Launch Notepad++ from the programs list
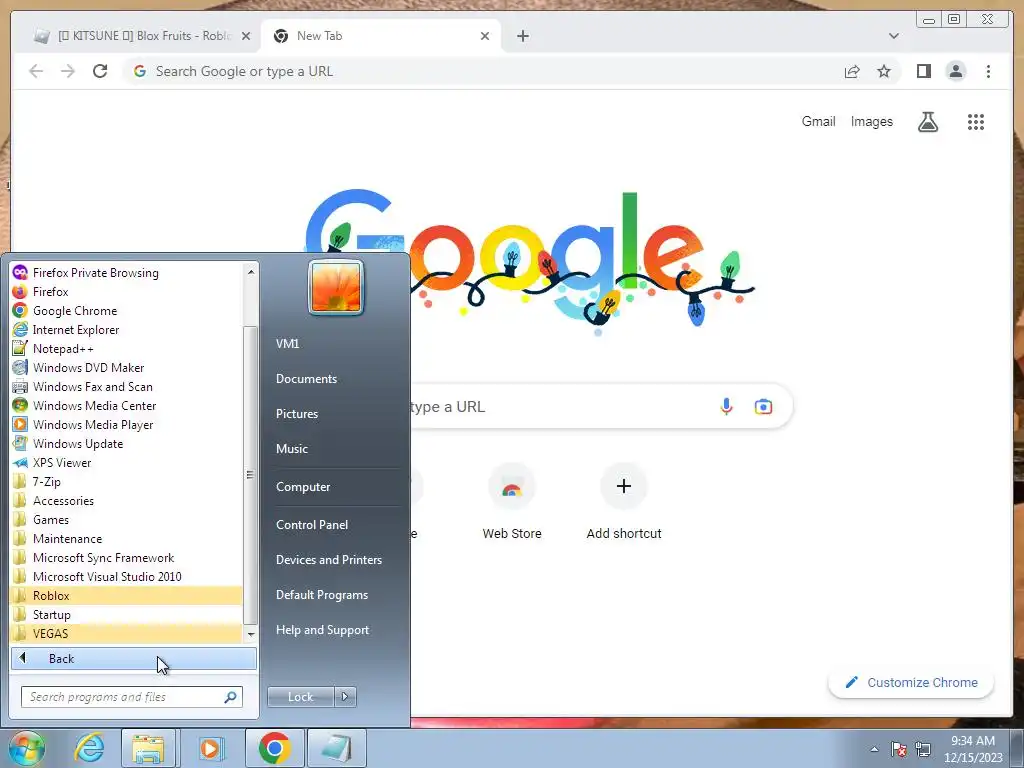This screenshot has height=768, width=1024. point(126,349)
